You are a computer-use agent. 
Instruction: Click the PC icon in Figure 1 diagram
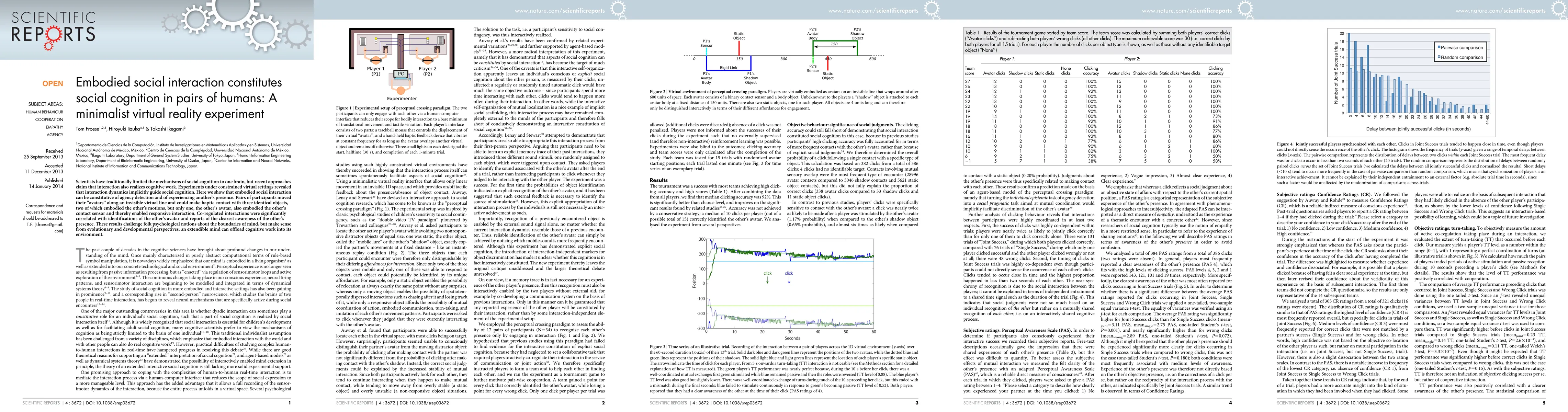[401, 73]
